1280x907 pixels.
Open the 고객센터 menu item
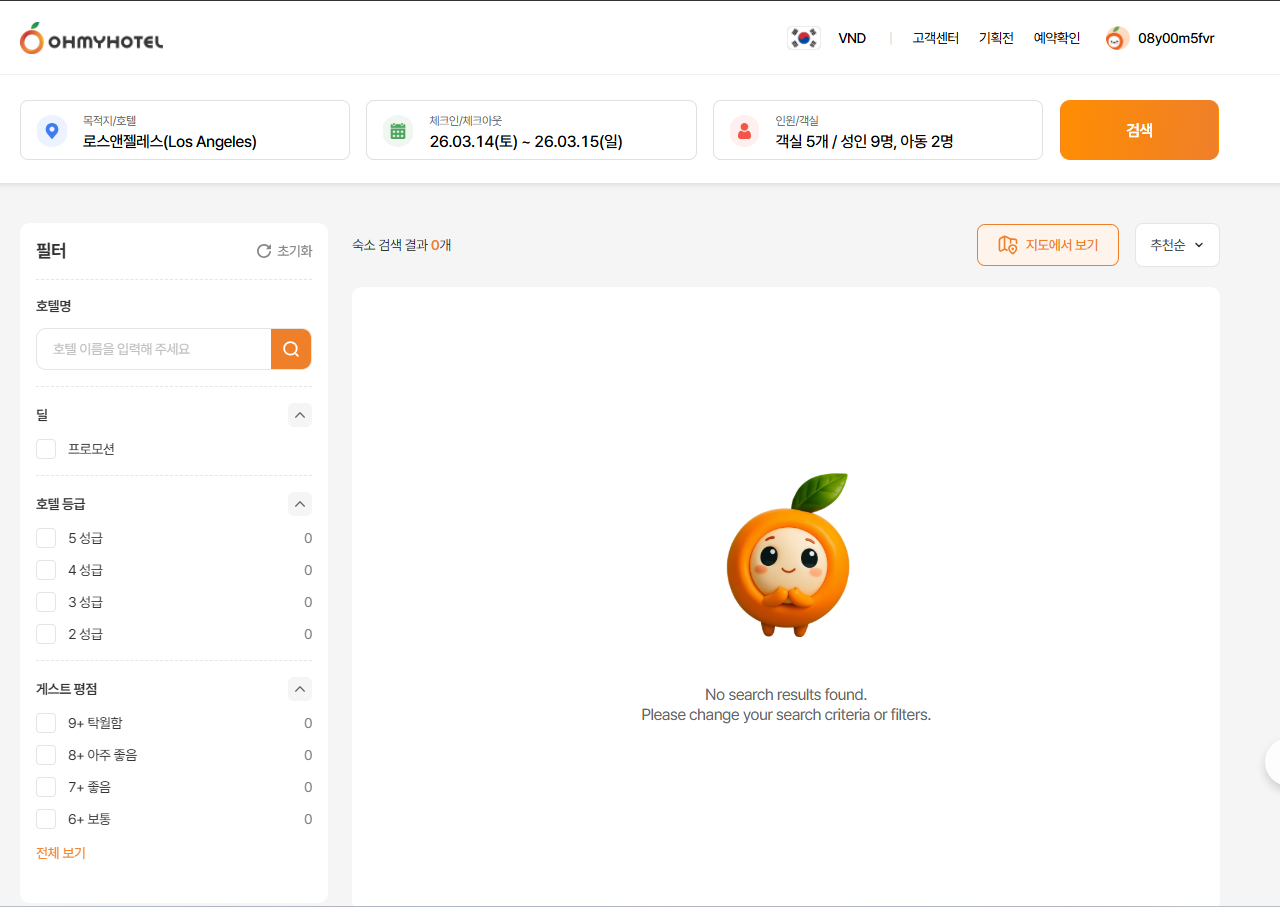(x=935, y=38)
